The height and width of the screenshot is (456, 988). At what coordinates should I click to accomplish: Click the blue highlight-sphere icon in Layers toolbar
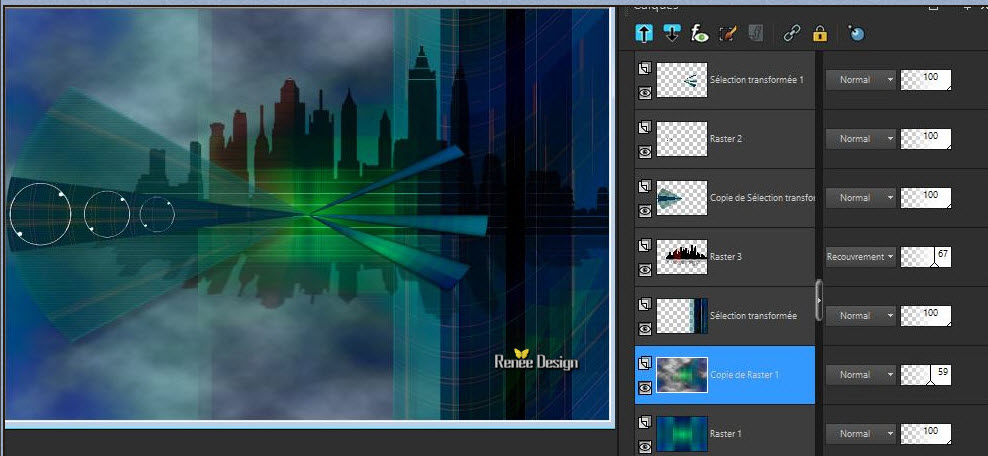[x=856, y=33]
